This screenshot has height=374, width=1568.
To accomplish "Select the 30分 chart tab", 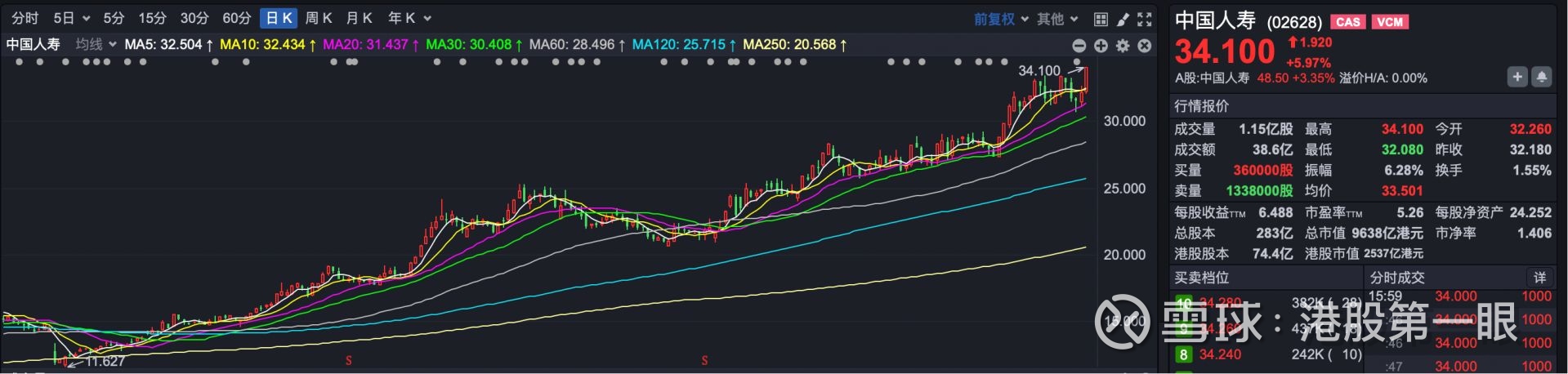I will [194, 18].
